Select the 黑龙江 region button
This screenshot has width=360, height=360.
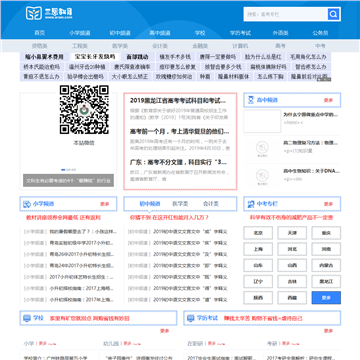click(326, 281)
